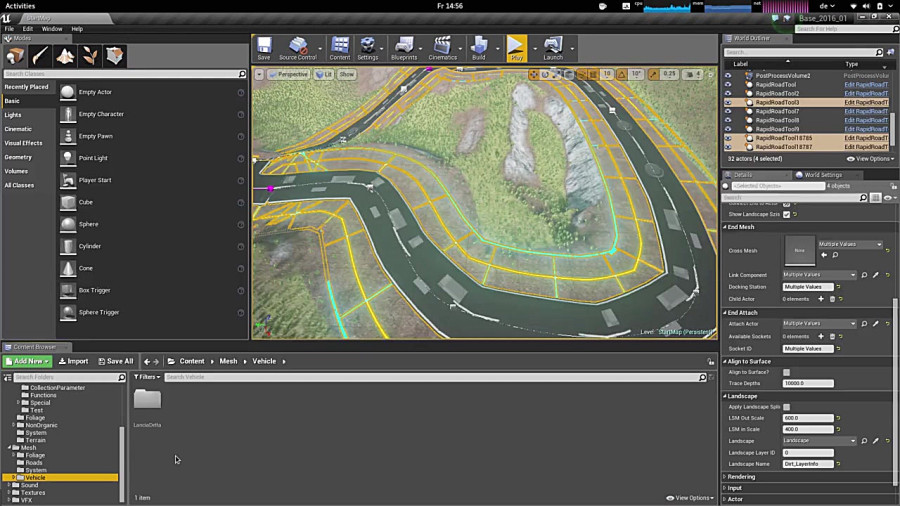Select the Paint mode brush icon
The image size is (900, 506).
coord(40,56)
